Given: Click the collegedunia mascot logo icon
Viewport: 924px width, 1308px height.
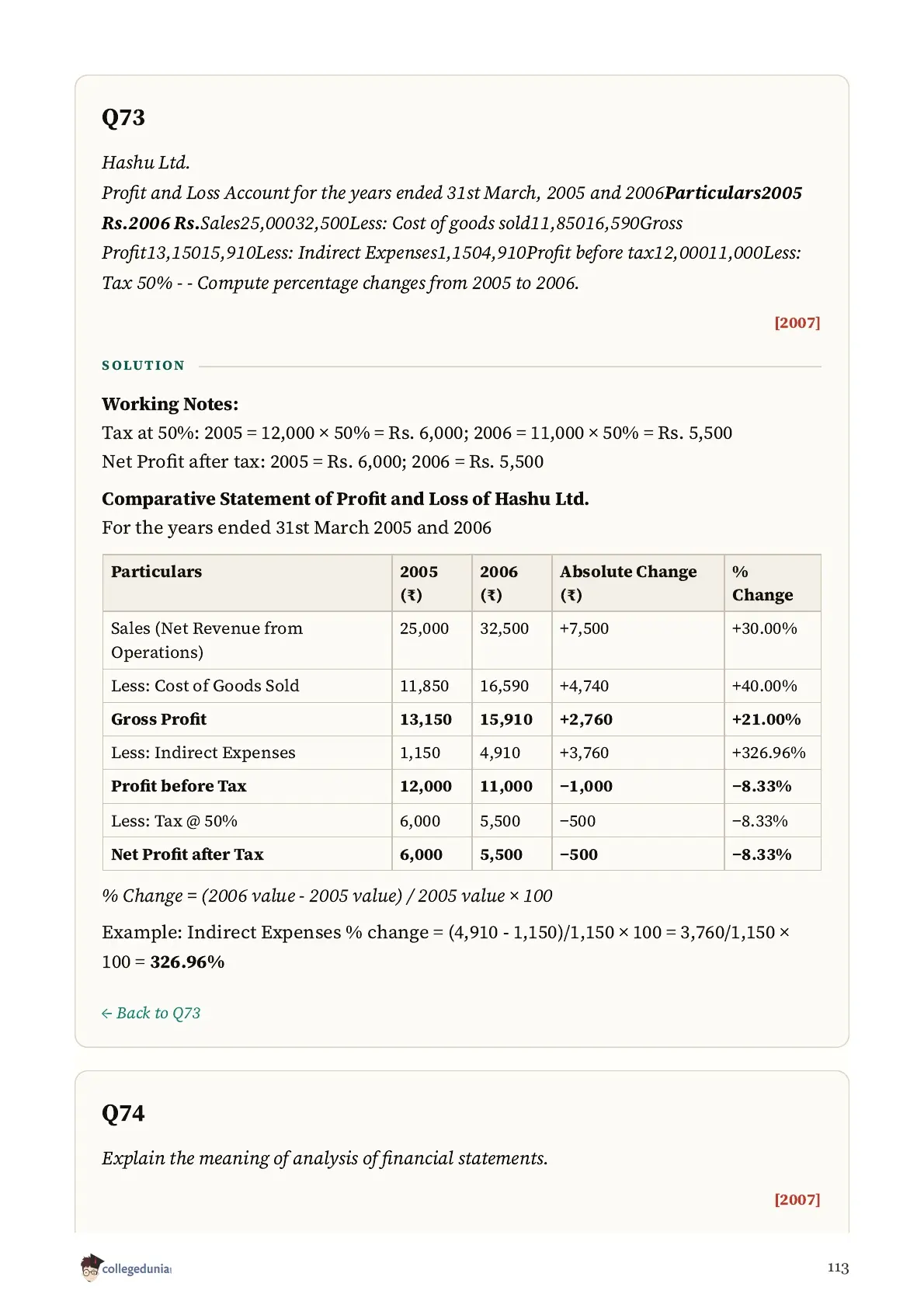Looking at the screenshot, I should [90, 1267].
